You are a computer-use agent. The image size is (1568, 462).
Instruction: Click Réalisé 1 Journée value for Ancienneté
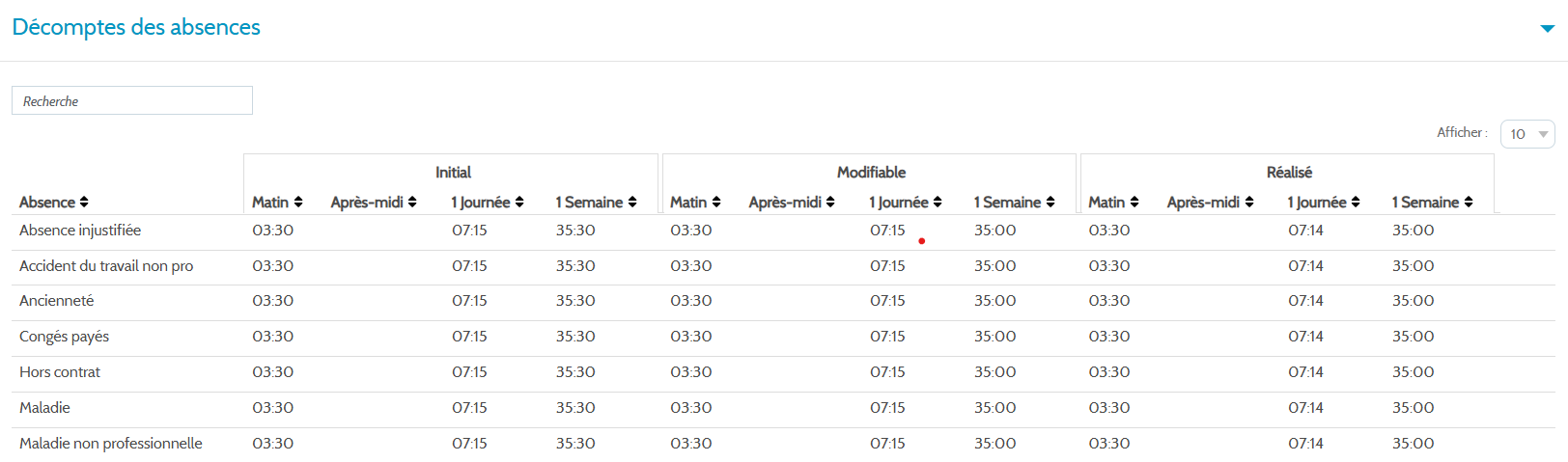pyautogui.click(x=1305, y=301)
